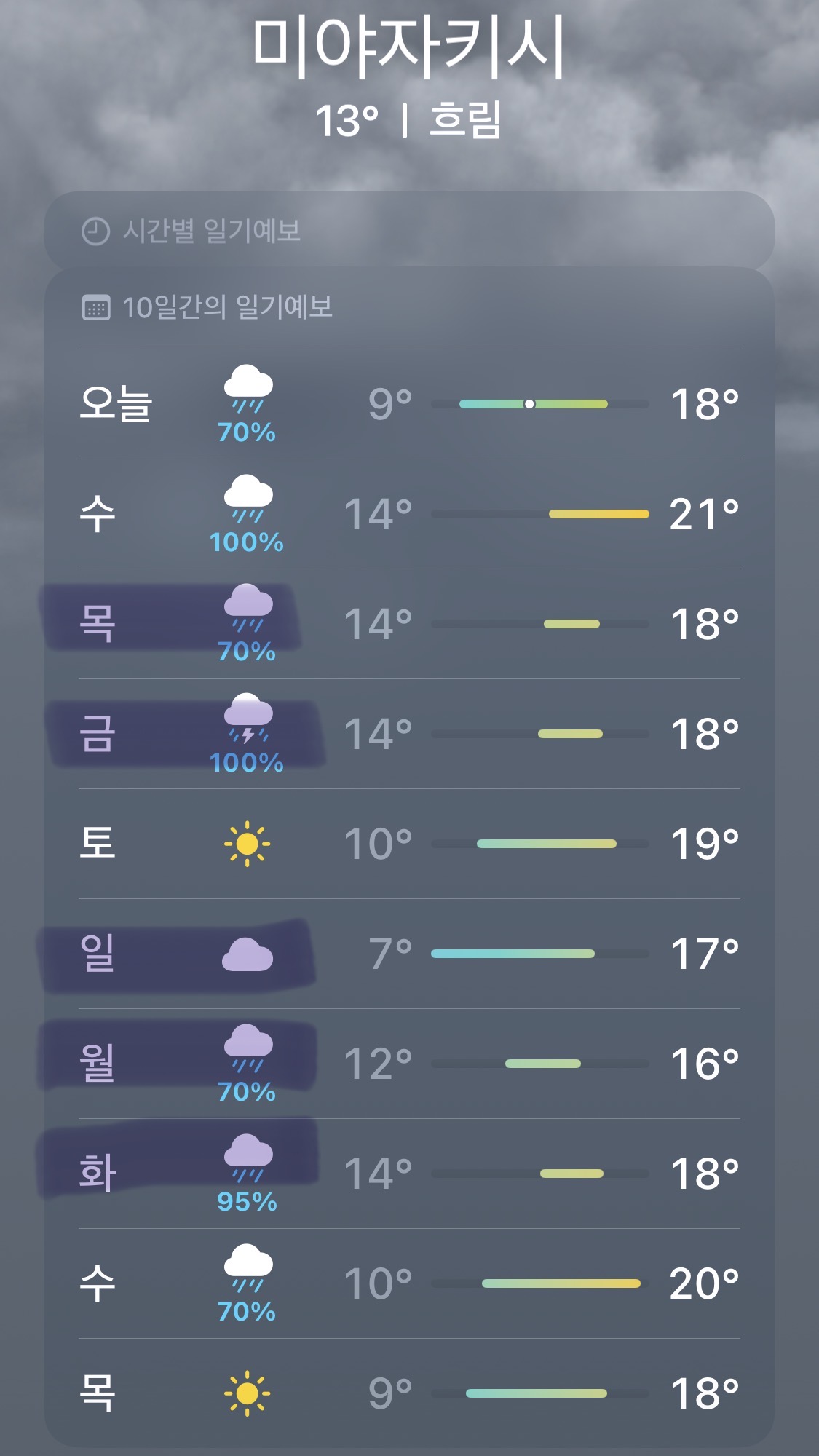Open the 시간별 일기예보 section

[x=409, y=232]
